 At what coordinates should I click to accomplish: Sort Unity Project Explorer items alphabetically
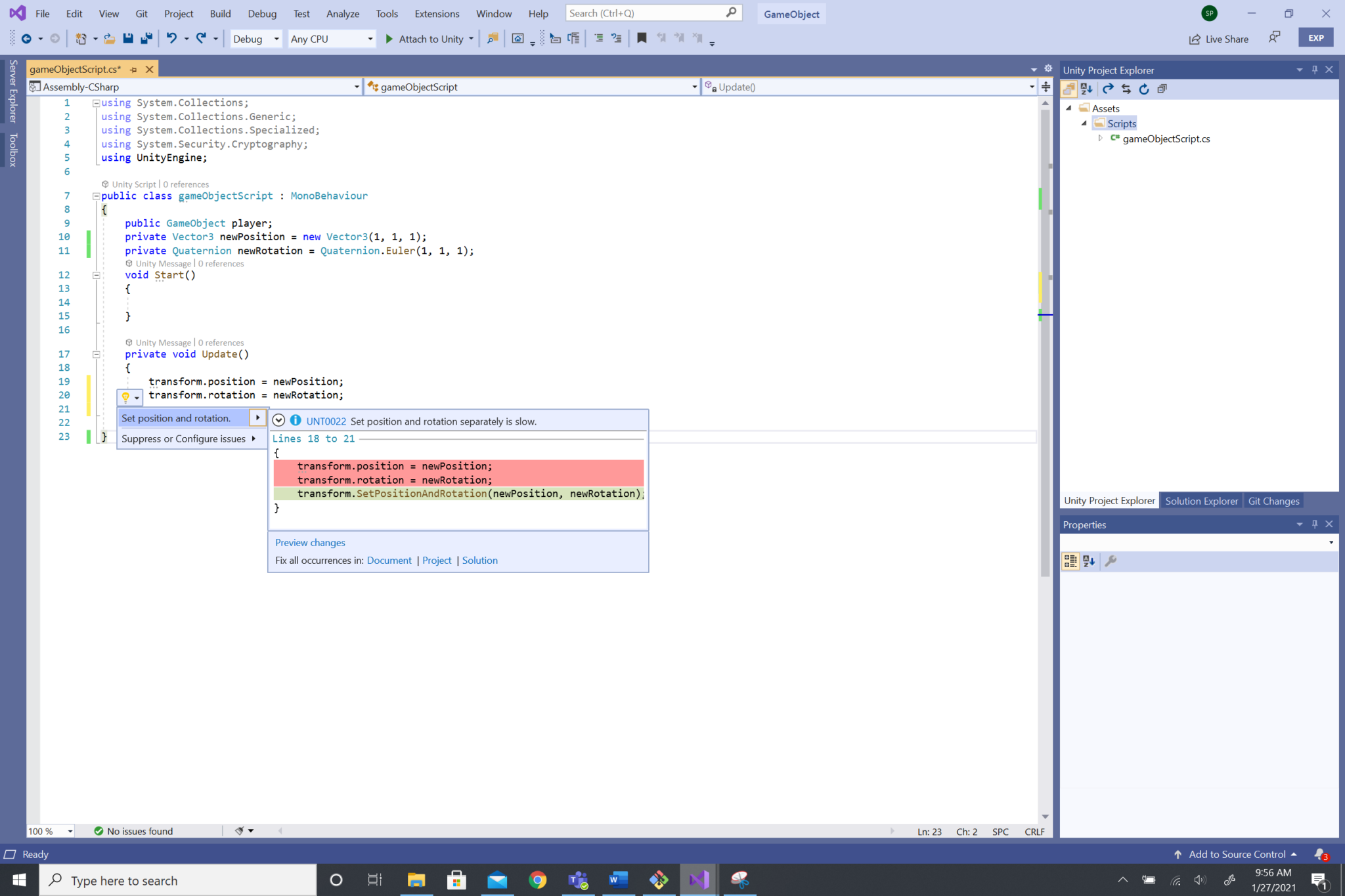coord(1087,89)
